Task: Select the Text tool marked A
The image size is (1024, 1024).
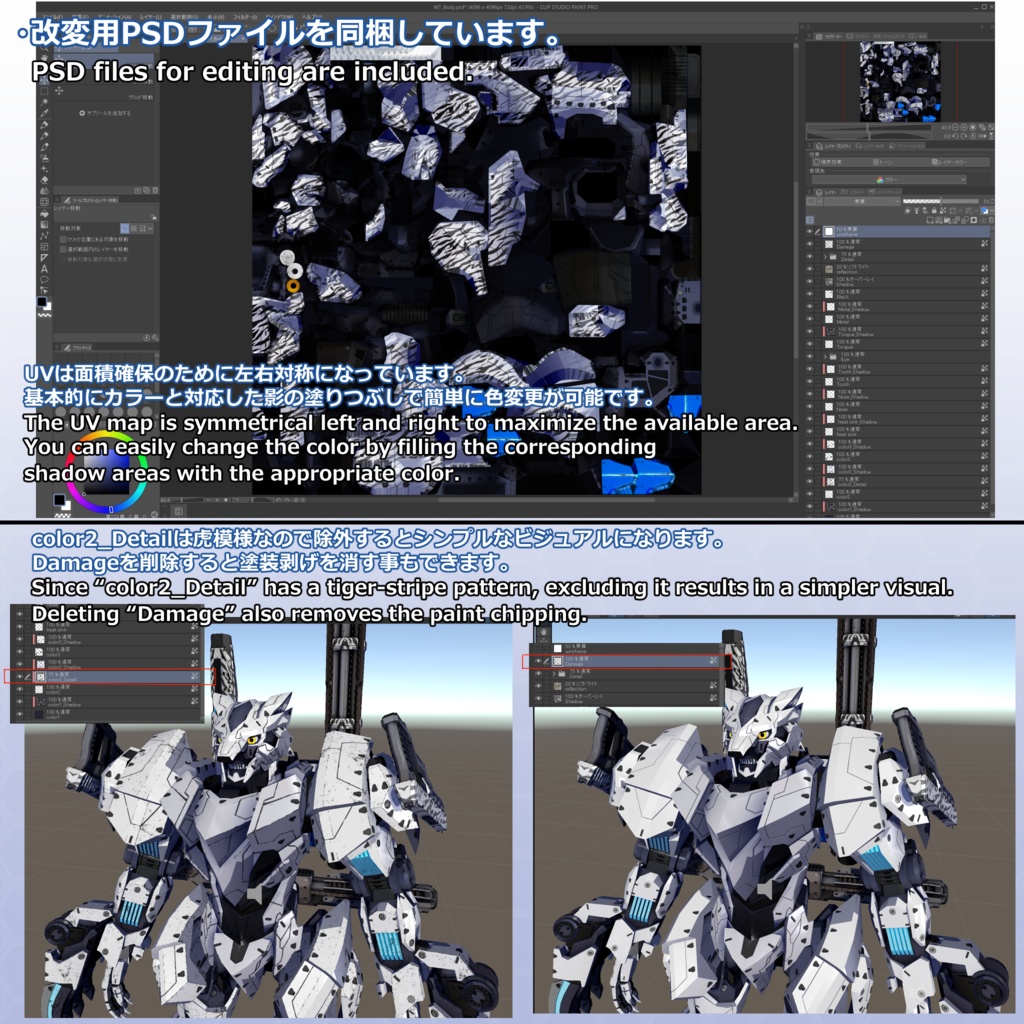Action: click(x=44, y=268)
